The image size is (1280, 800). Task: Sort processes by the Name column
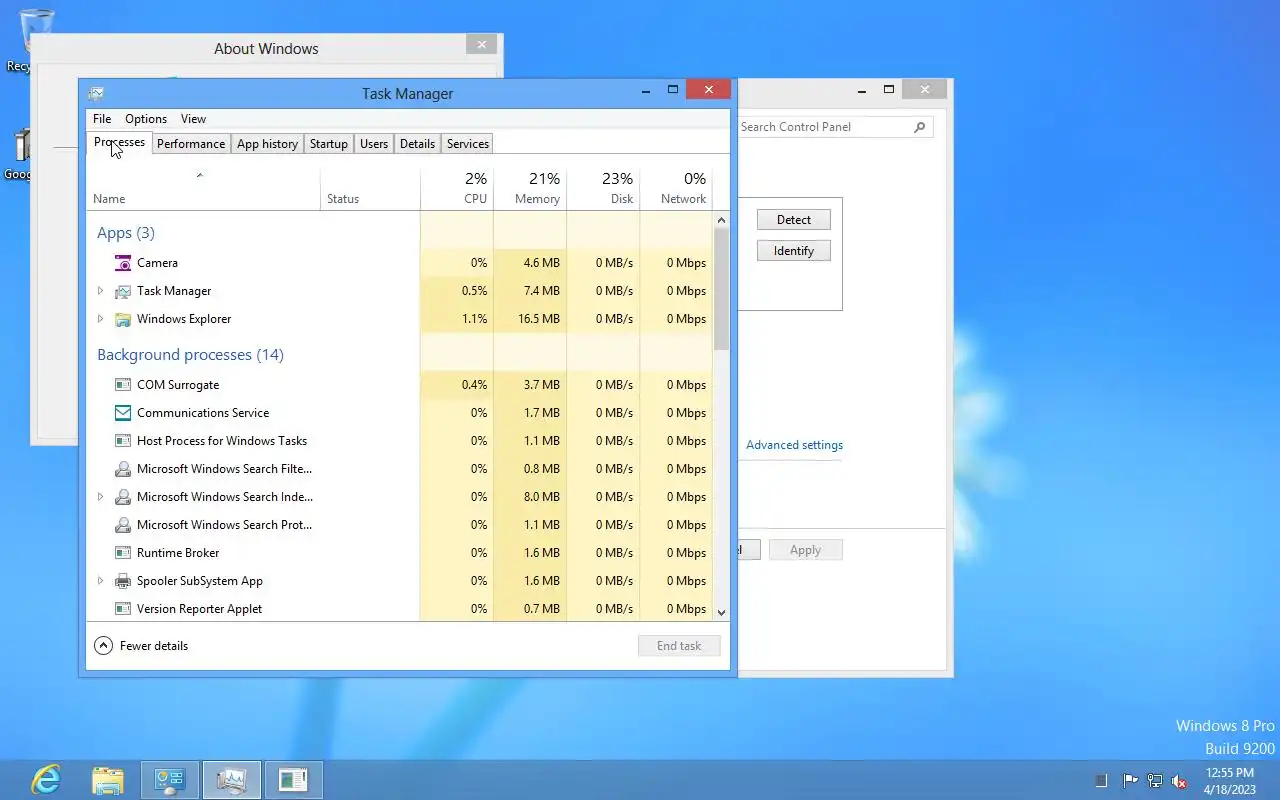(203, 188)
